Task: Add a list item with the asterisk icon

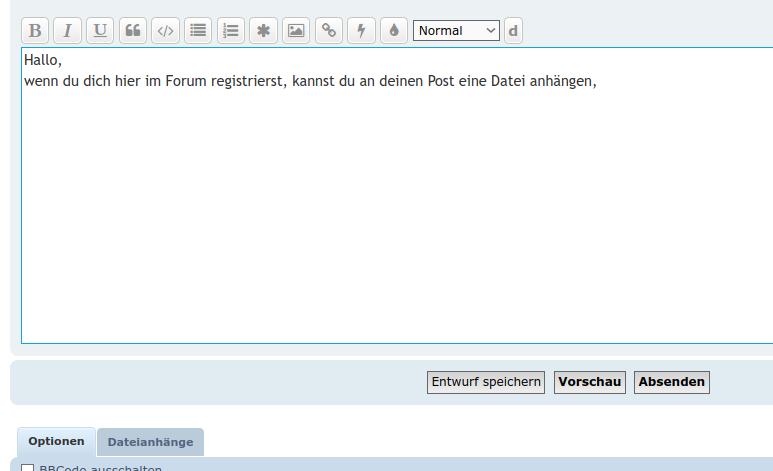Action: pos(263,30)
